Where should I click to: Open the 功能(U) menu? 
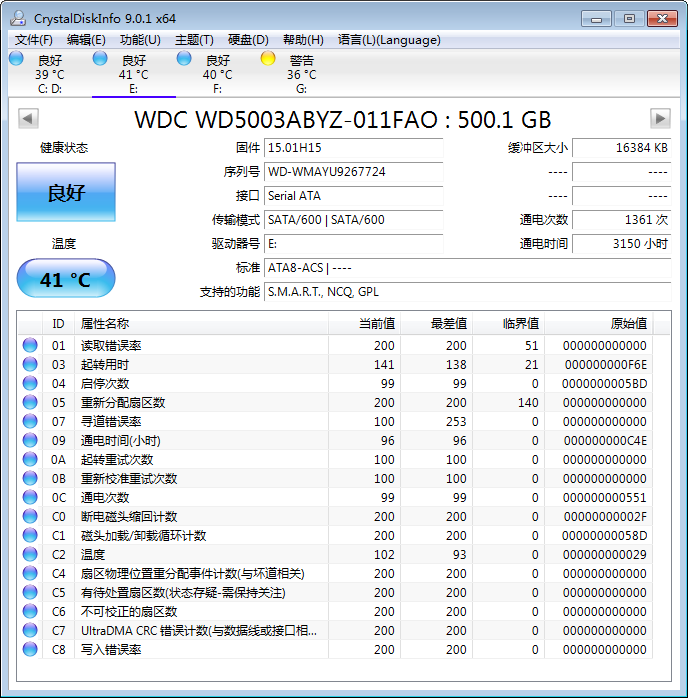pos(140,40)
